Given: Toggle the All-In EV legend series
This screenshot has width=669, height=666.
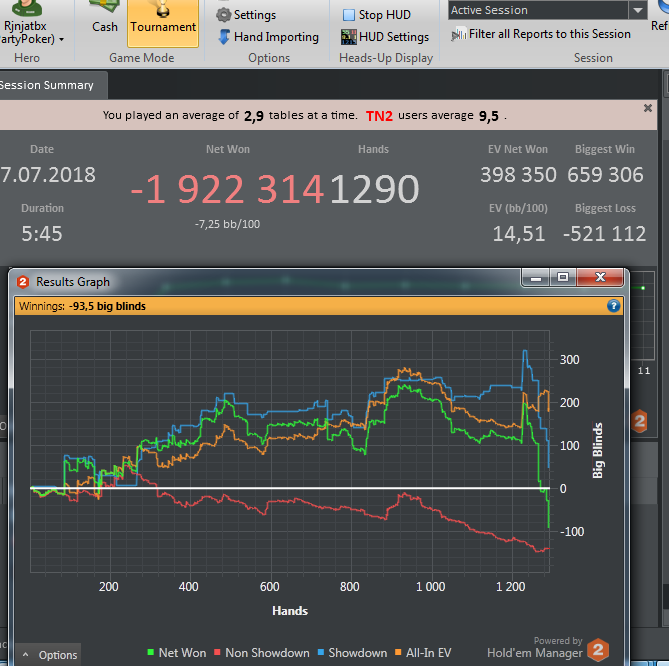Looking at the screenshot, I should (423, 653).
